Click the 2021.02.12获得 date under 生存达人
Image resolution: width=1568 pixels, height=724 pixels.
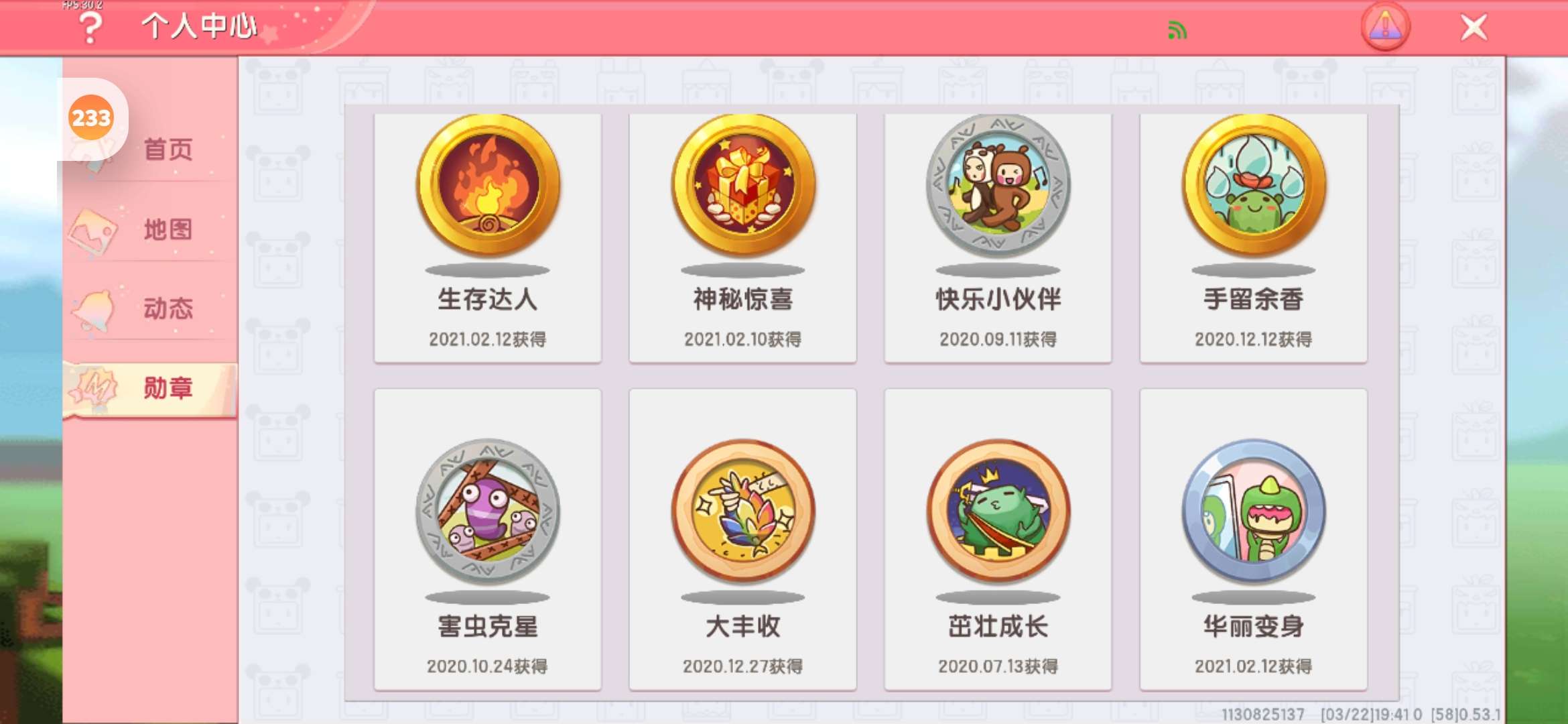(x=488, y=339)
